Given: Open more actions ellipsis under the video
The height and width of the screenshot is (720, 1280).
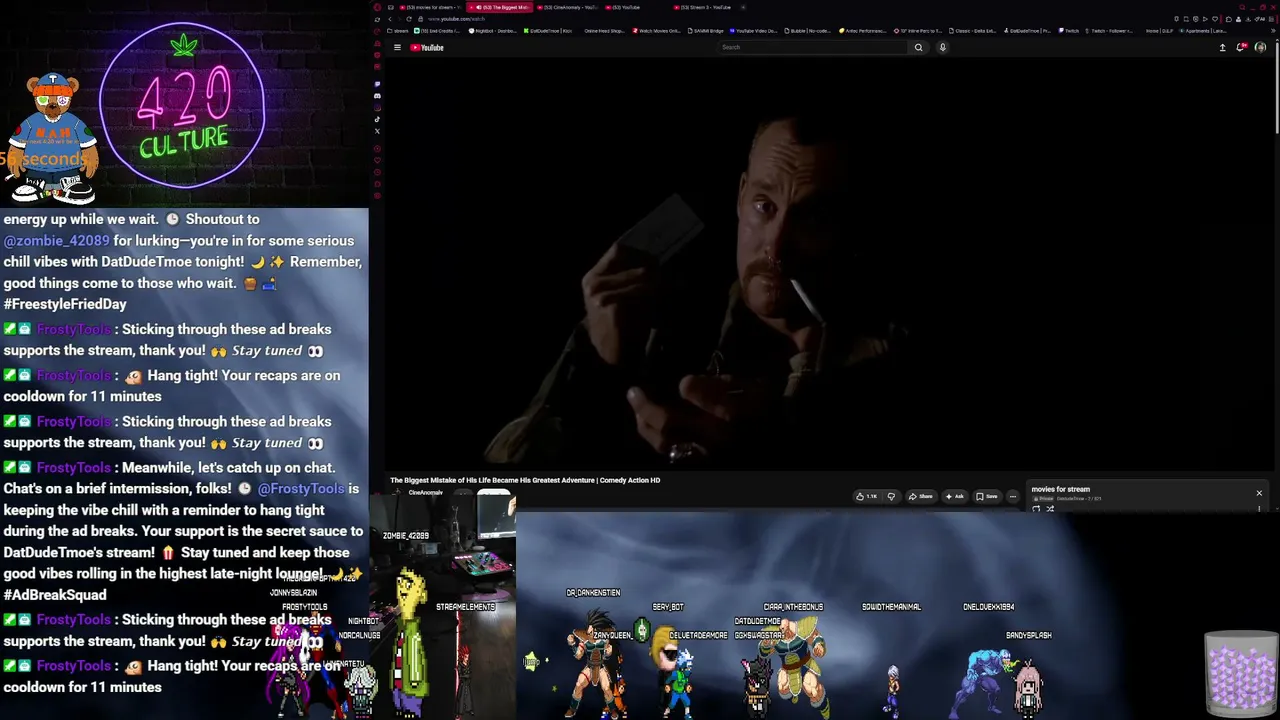Looking at the screenshot, I should 1012,496.
